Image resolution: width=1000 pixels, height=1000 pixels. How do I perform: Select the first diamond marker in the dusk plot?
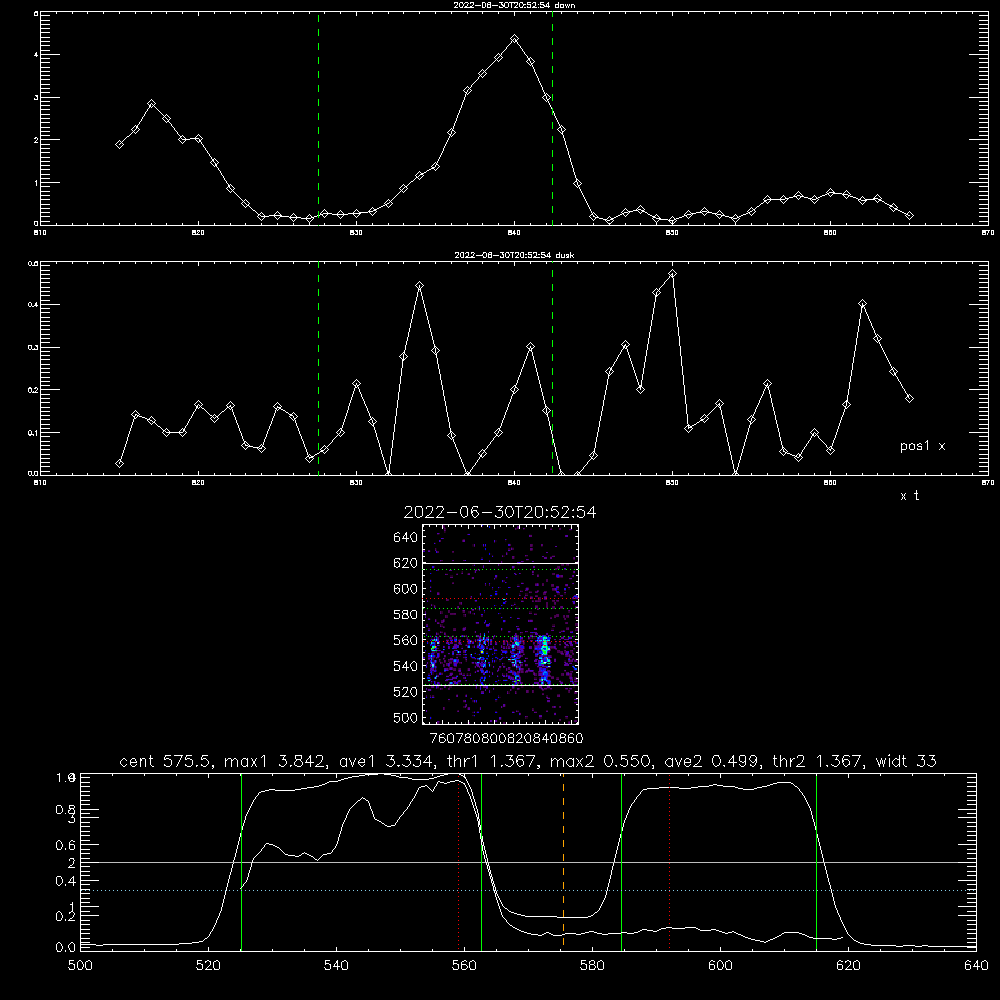coord(119,464)
